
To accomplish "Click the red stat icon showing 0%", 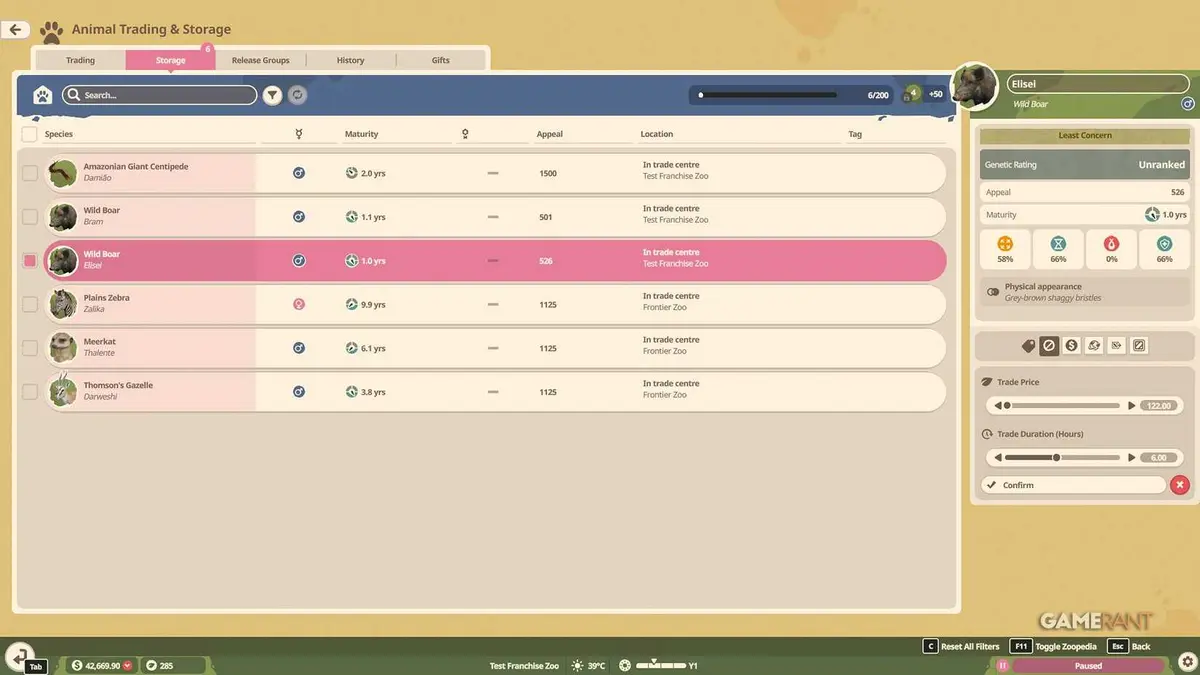I will click(x=1111, y=243).
